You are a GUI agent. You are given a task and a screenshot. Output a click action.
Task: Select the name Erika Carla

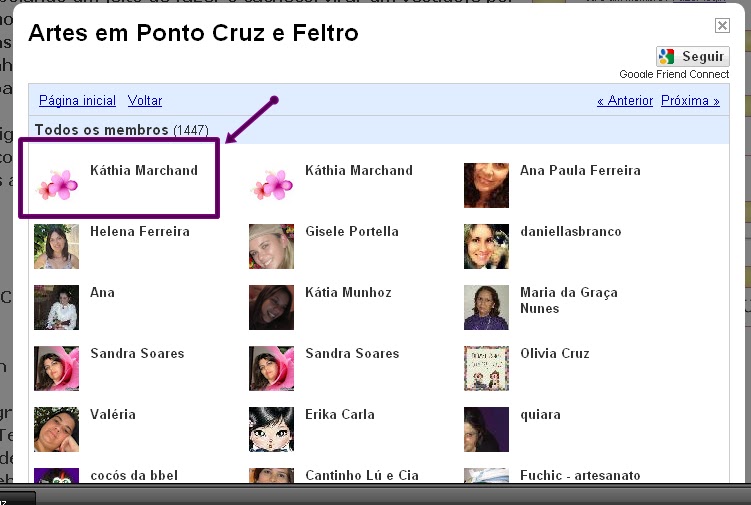tap(340, 414)
